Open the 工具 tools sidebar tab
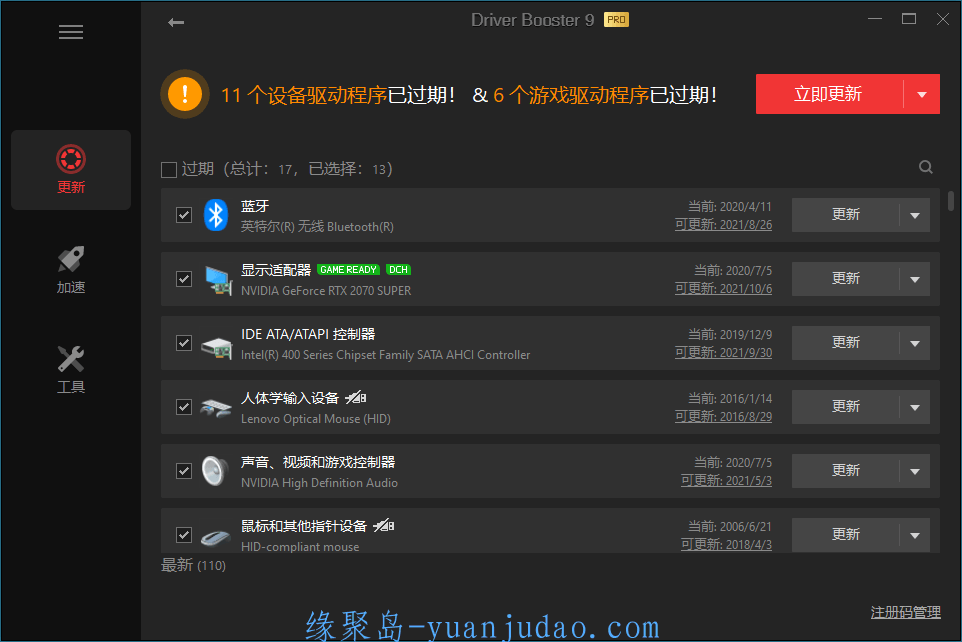Image resolution: width=962 pixels, height=642 pixels. pyautogui.click(x=71, y=369)
